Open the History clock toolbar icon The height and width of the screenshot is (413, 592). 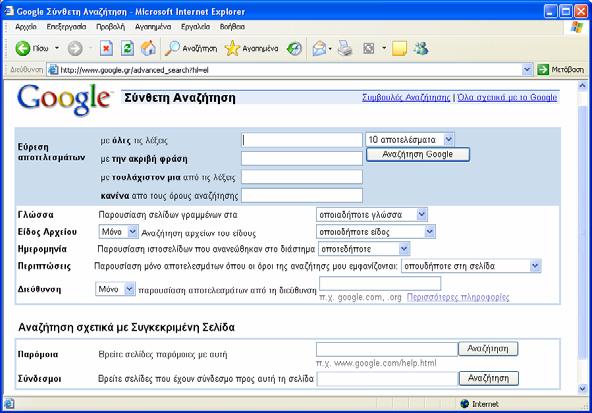[294, 48]
